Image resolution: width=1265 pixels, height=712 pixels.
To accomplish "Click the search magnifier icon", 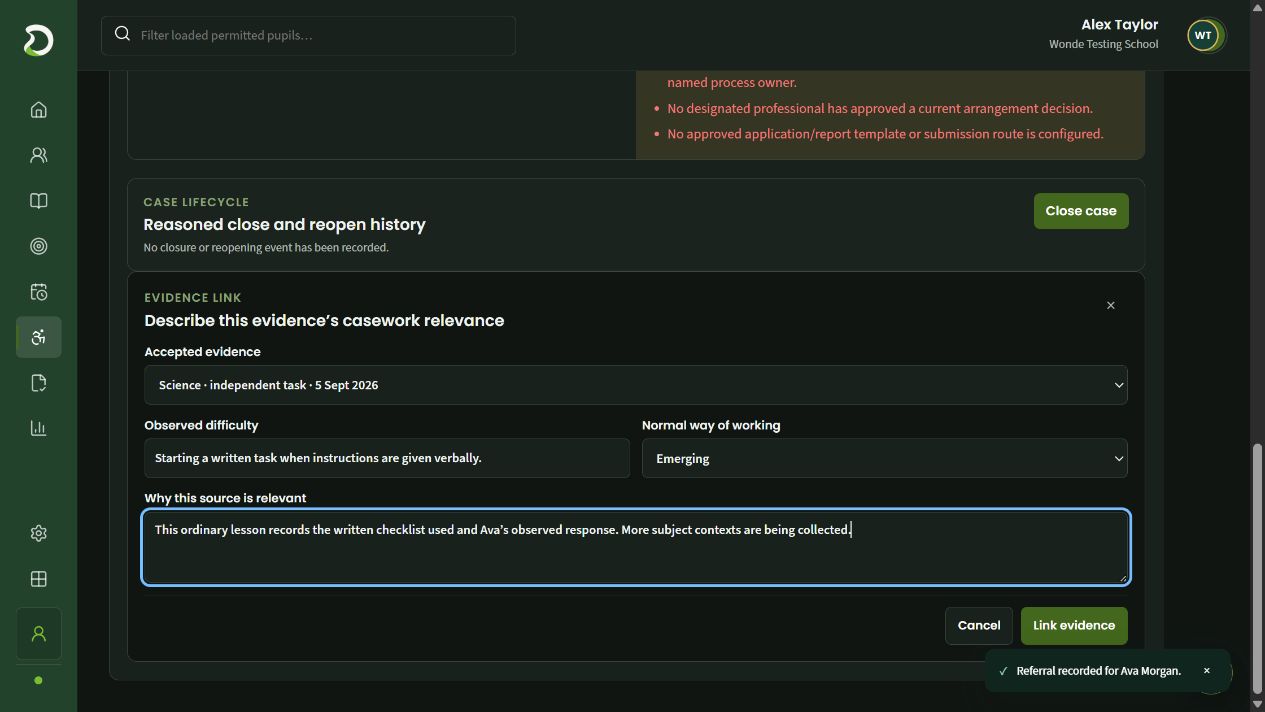I will click(x=122, y=34).
